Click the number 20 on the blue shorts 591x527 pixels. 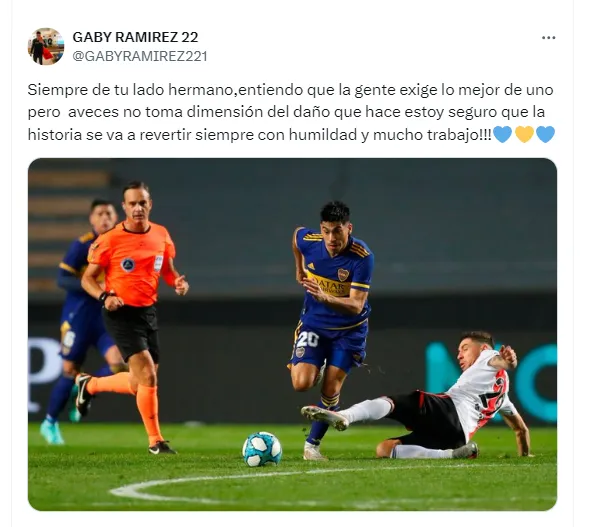[x=308, y=339]
